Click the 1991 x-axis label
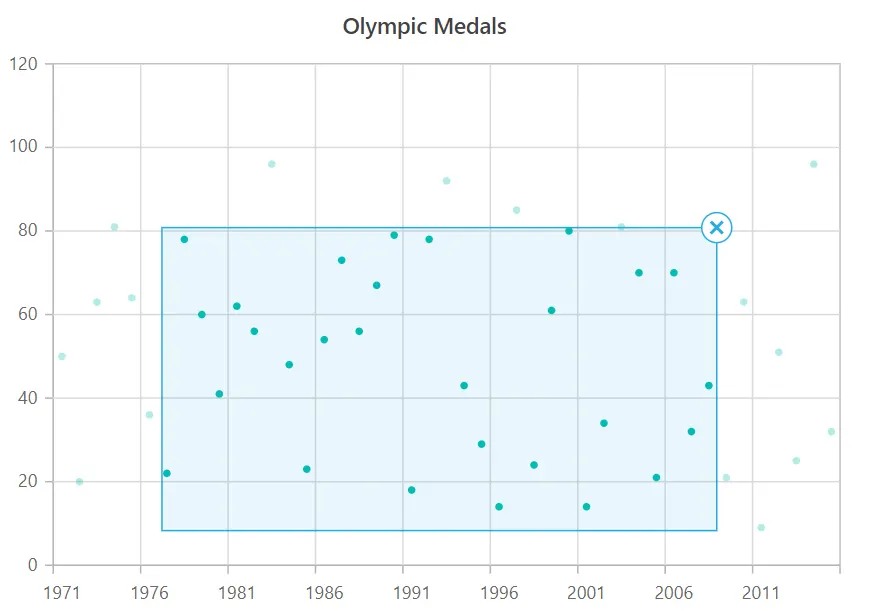Viewport: 875px width, 611px height. [x=411, y=592]
